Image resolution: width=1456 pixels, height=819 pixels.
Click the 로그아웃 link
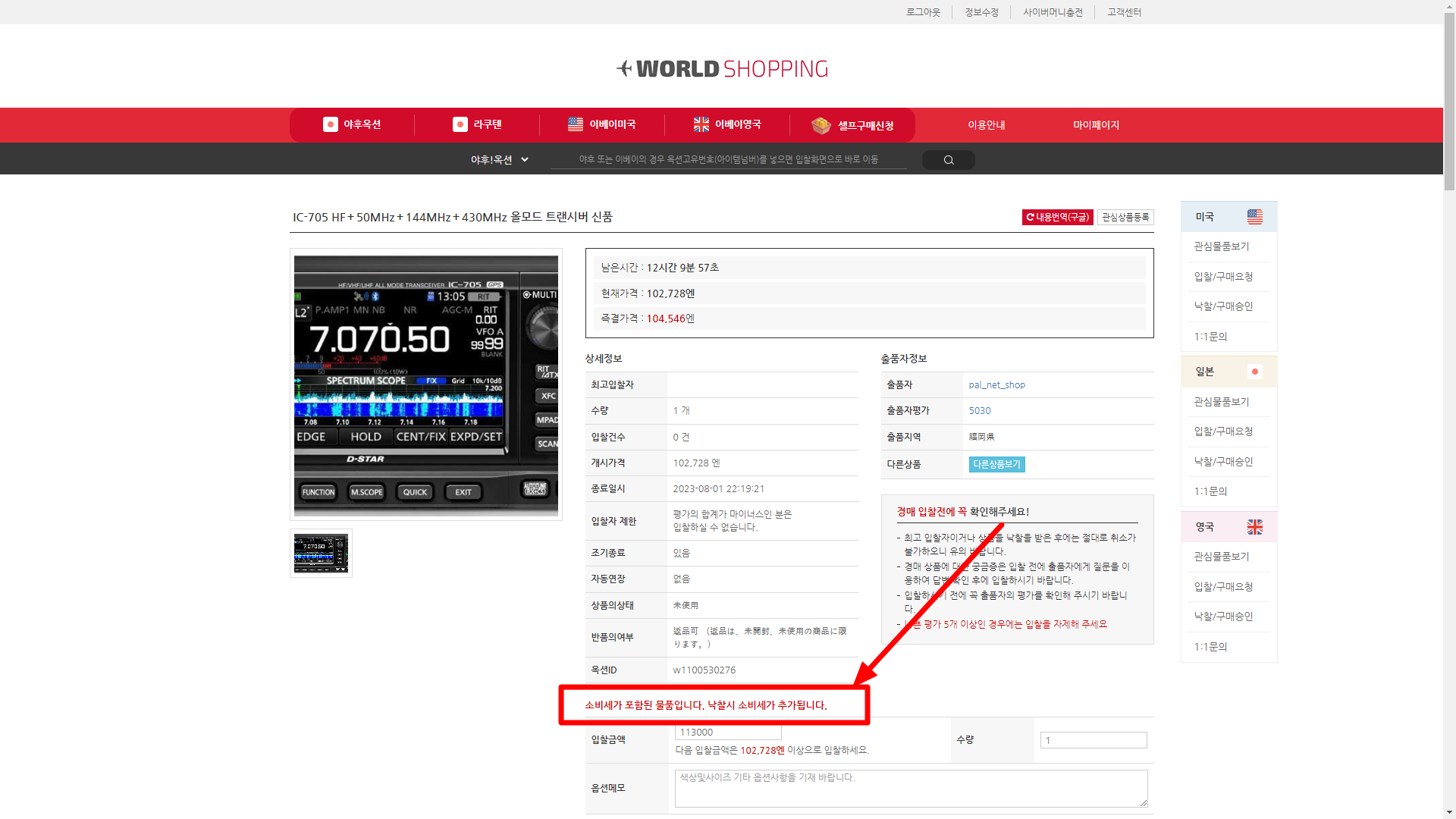click(923, 12)
